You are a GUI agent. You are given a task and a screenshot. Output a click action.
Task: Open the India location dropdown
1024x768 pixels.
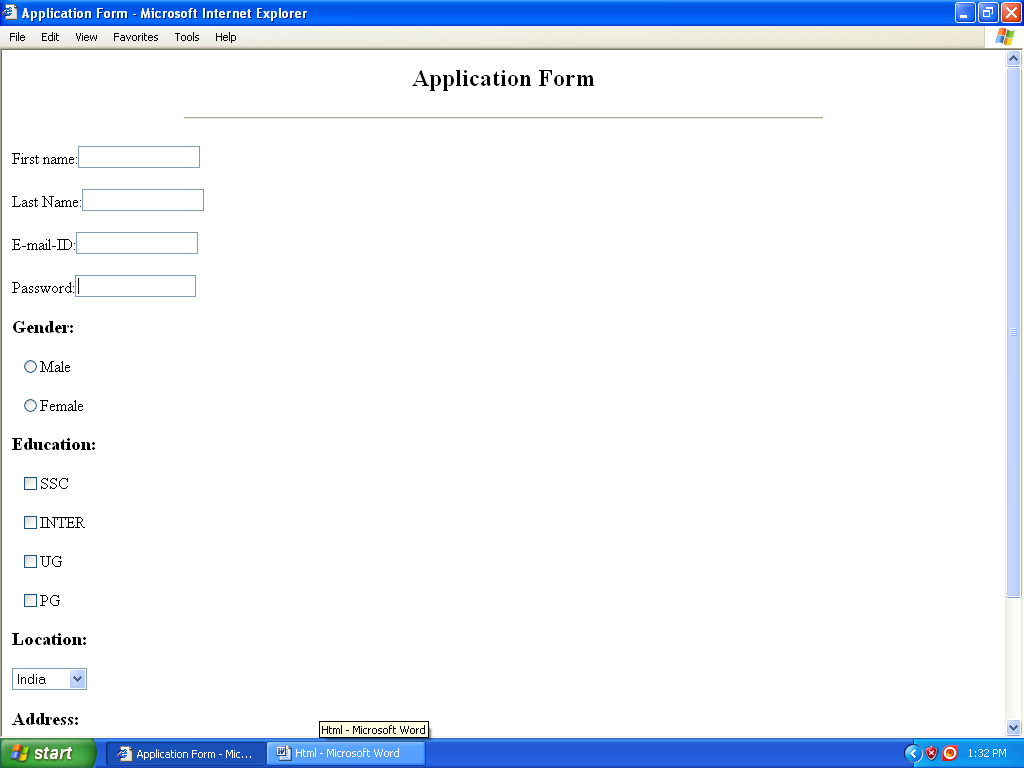[77, 678]
